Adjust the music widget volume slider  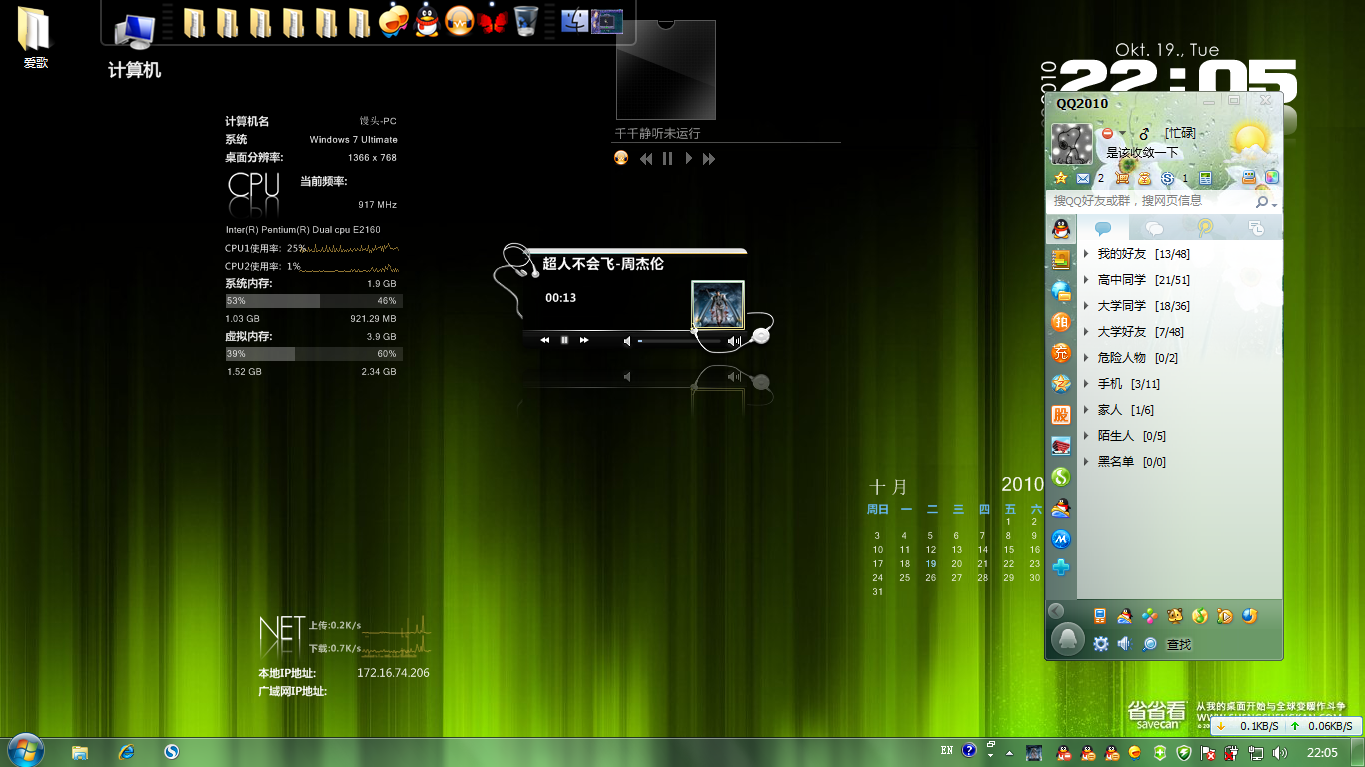tap(678, 341)
